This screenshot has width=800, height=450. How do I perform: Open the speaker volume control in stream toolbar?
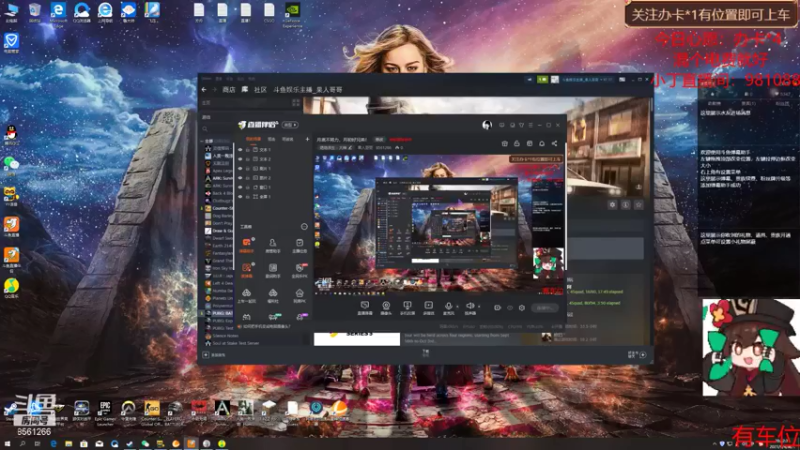(470, 307)
